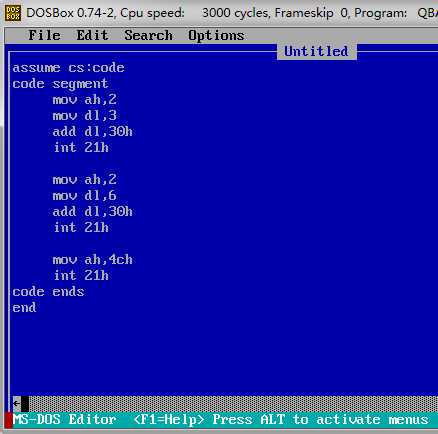Click the 'mov dl,3' line

(x=84, y=116)
